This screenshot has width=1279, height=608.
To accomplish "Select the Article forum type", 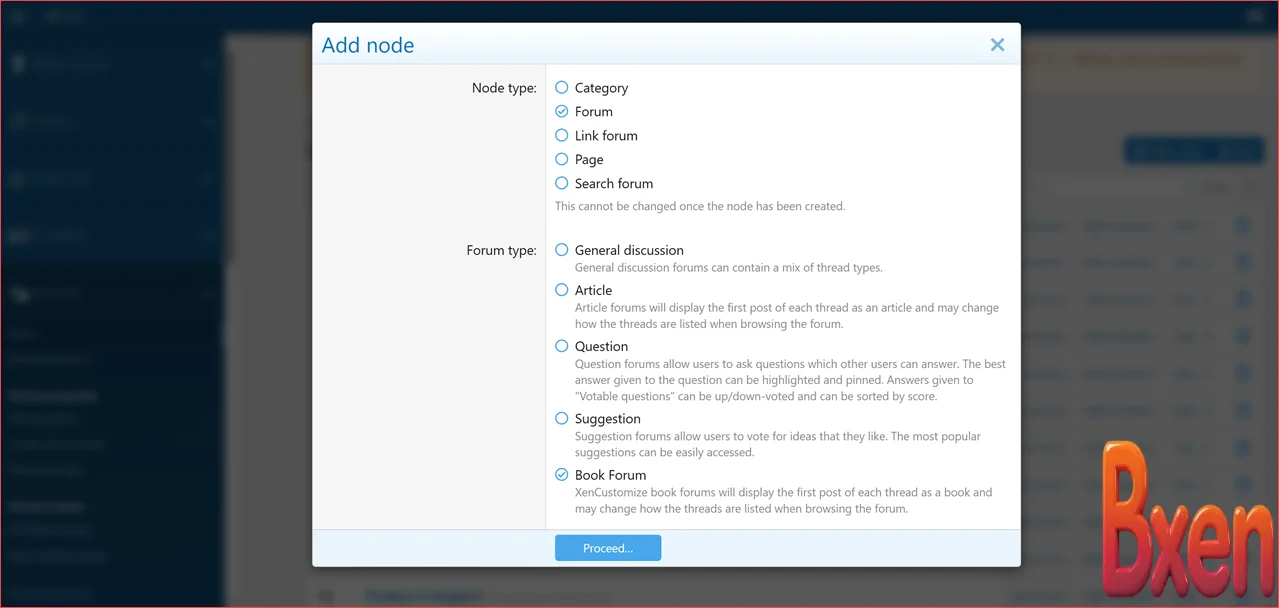I will tap(562, 290).
